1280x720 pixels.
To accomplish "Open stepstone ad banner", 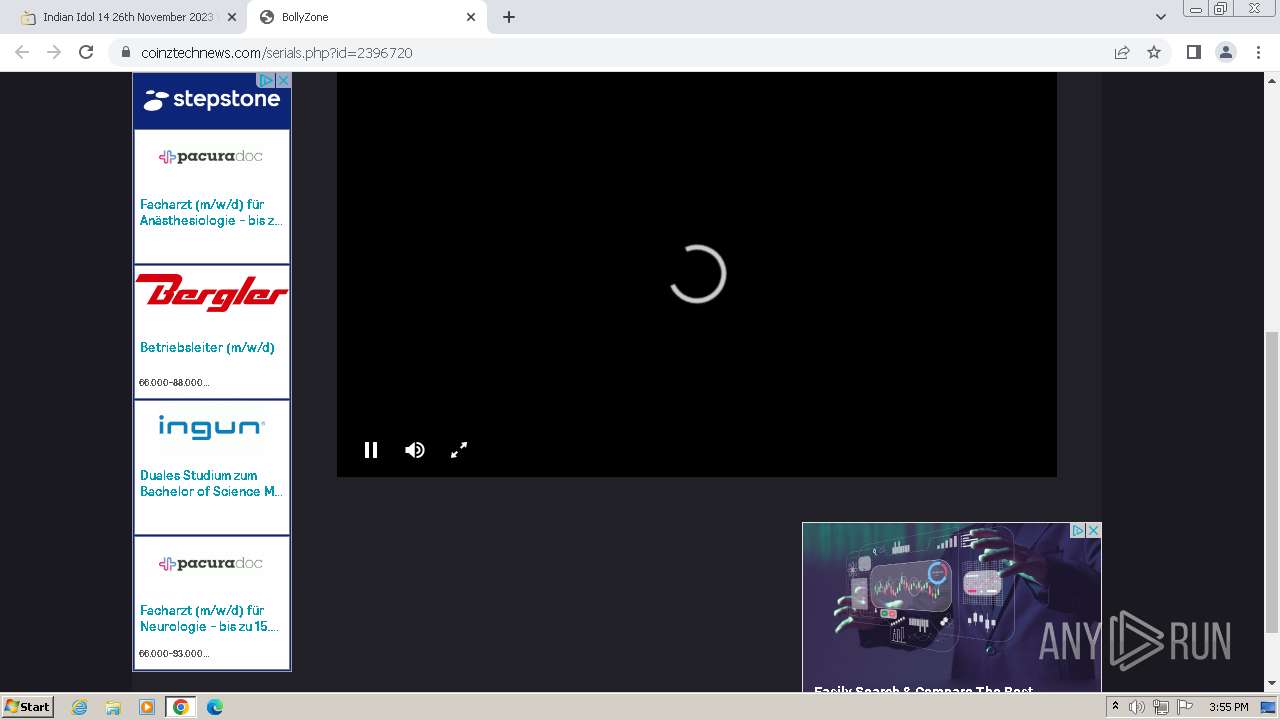I will click(212, 100).
